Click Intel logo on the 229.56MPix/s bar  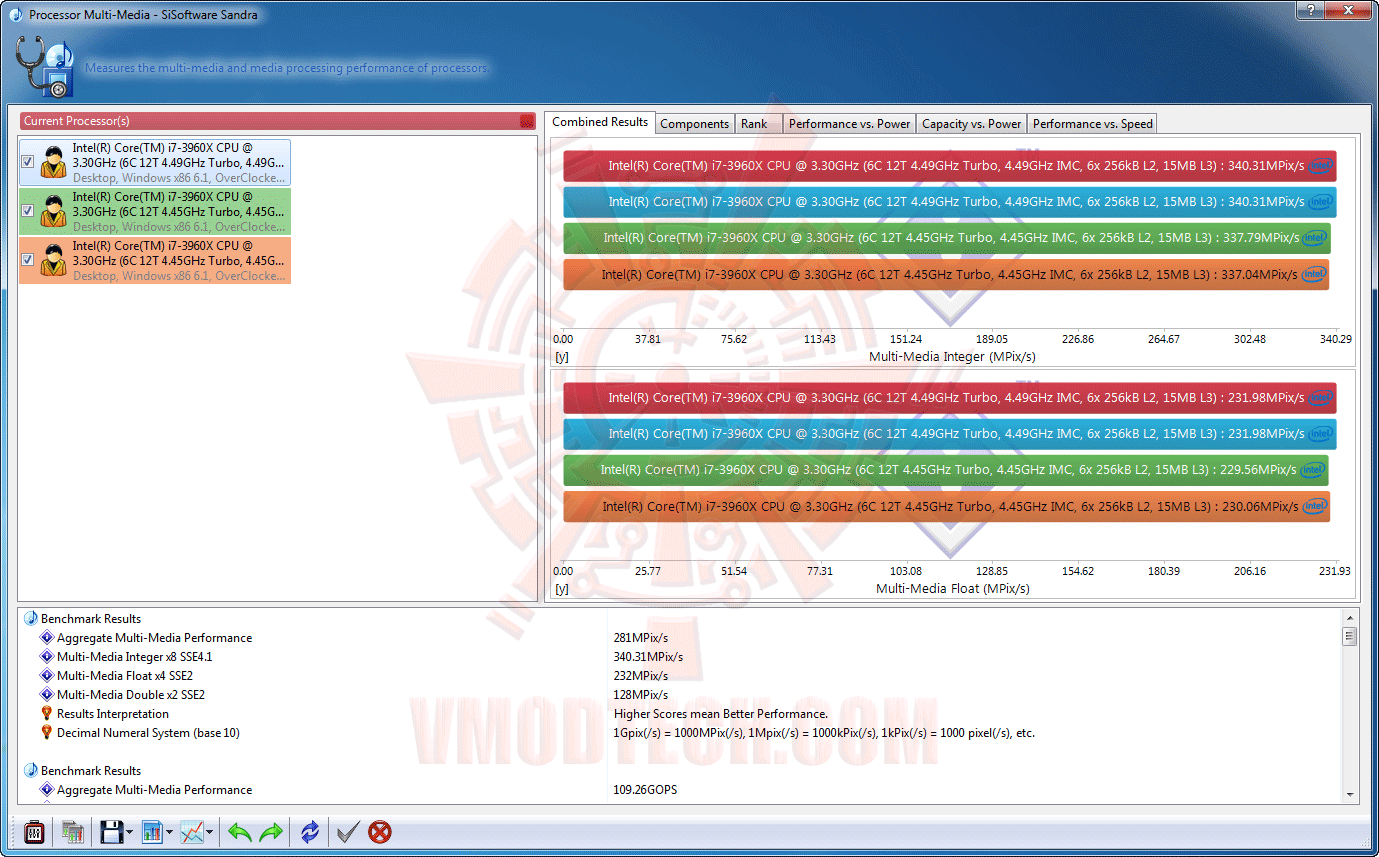tap(1314, 470)
